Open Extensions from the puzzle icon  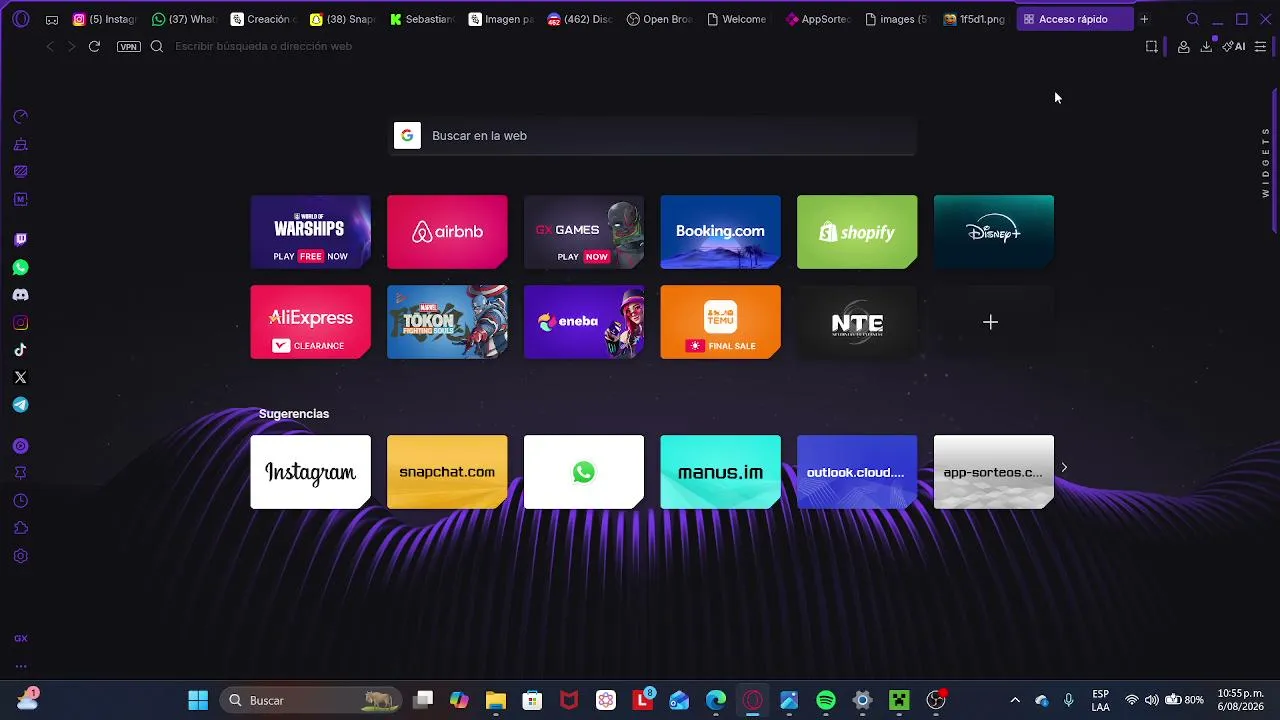coord(20,528)
